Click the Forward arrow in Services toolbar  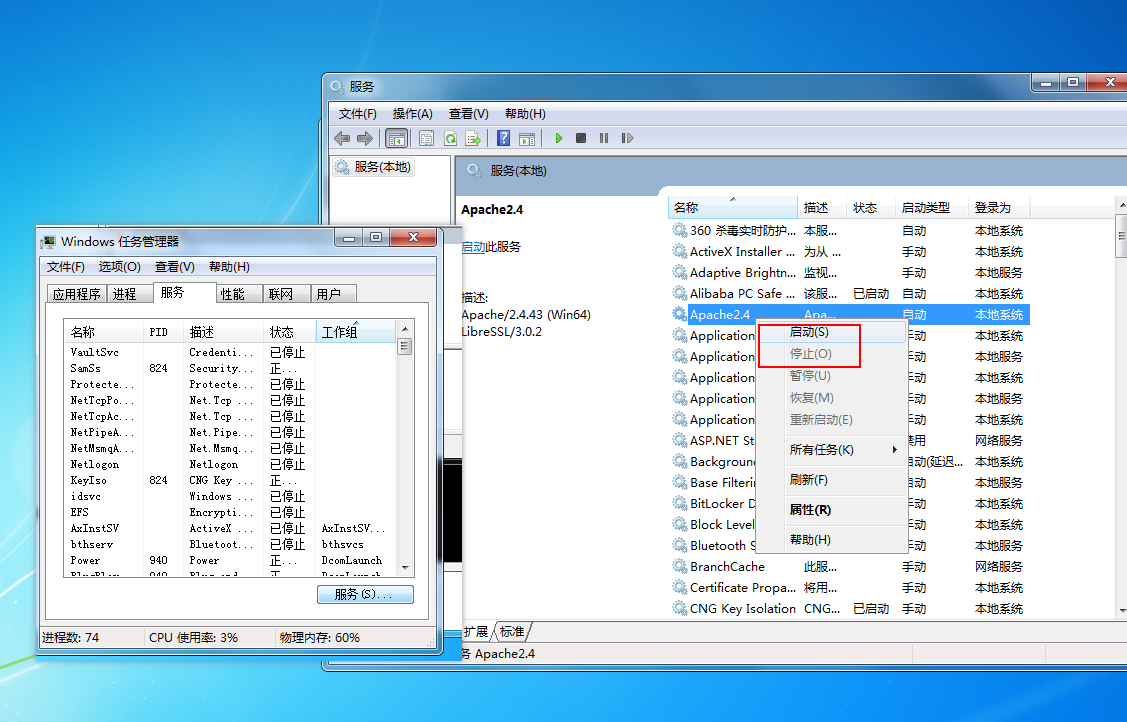pos(365,138)
